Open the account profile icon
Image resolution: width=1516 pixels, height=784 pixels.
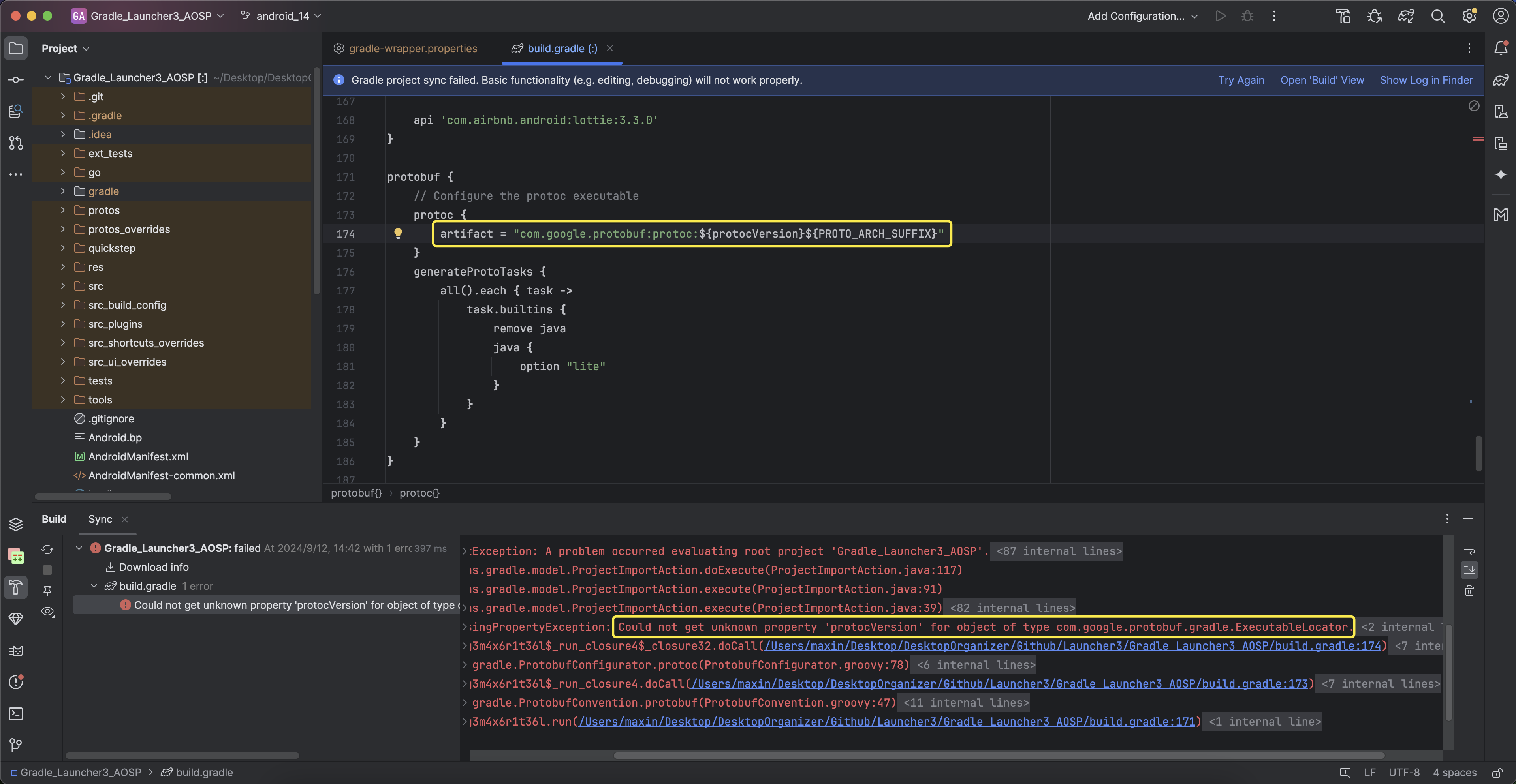pyautogui.click(x=1501, y=16)
